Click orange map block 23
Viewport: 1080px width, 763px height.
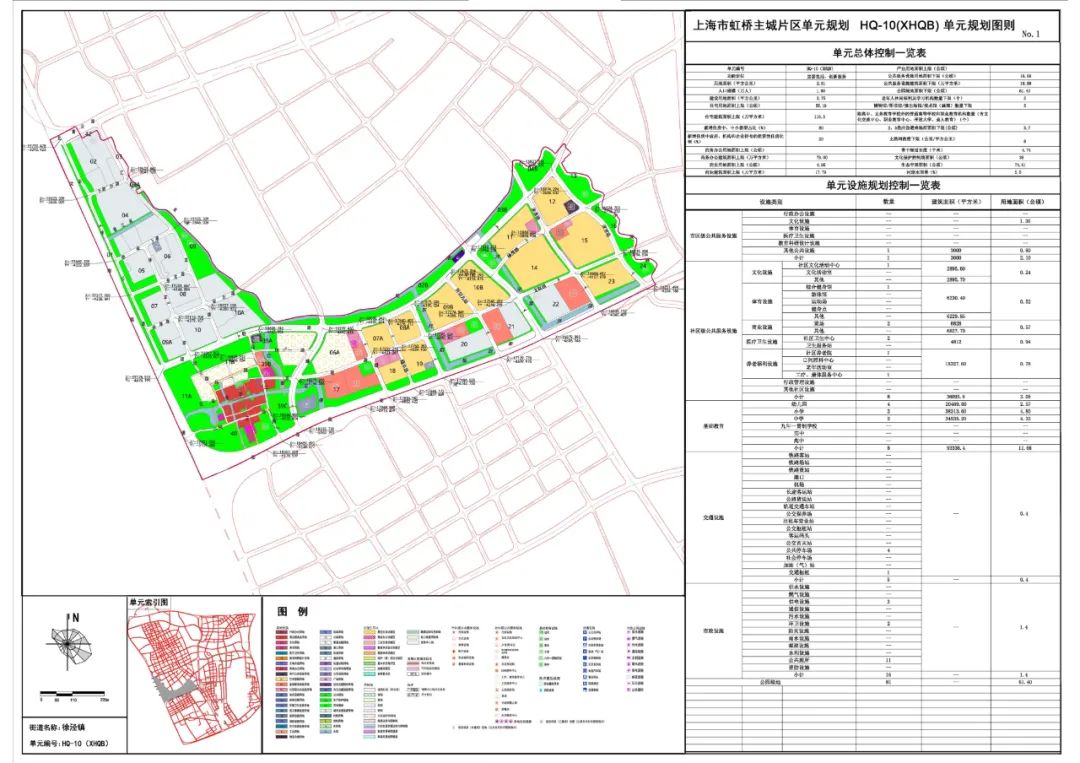coord(611,281)
